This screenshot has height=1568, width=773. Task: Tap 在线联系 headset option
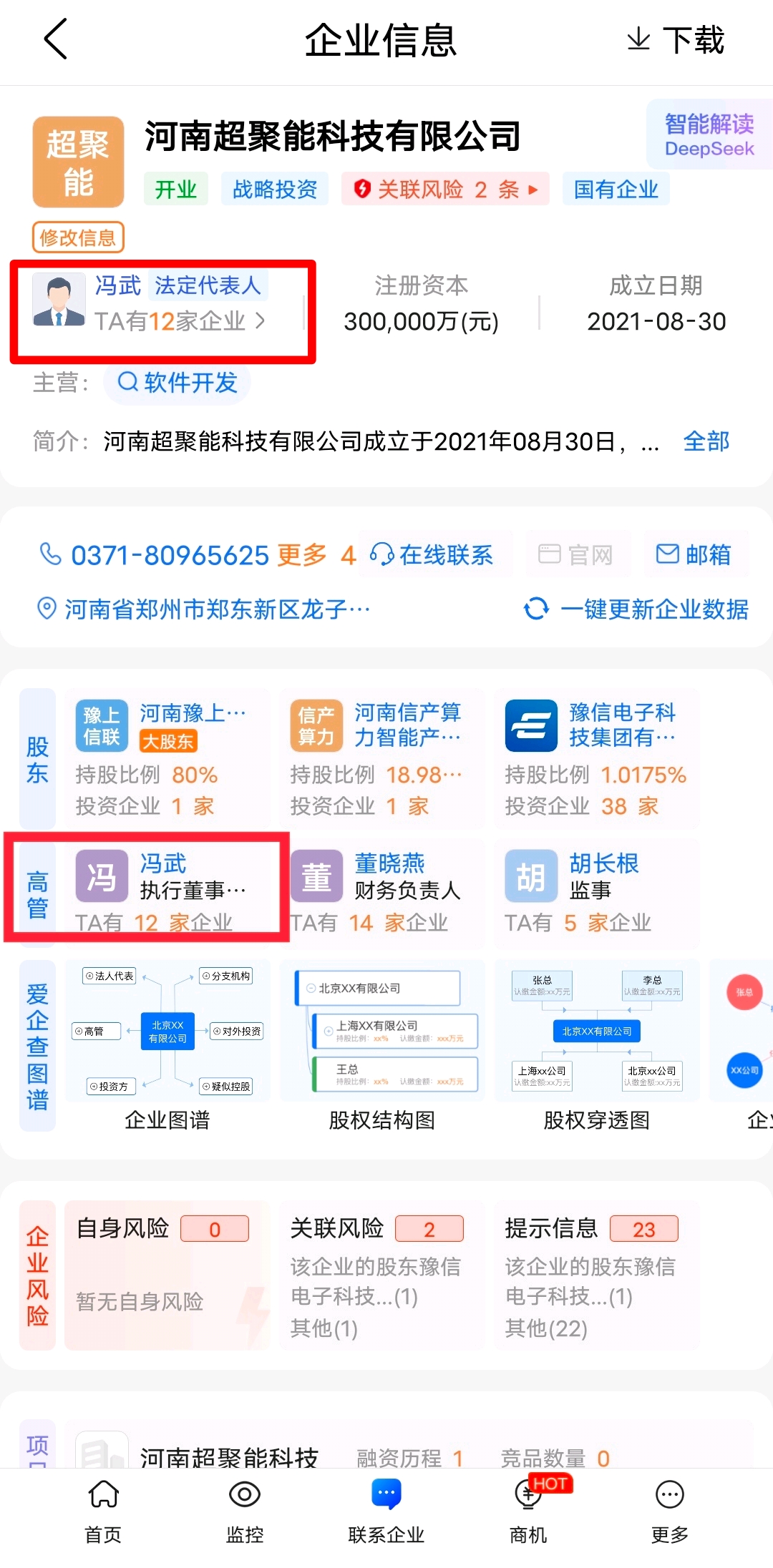[432, 554]
